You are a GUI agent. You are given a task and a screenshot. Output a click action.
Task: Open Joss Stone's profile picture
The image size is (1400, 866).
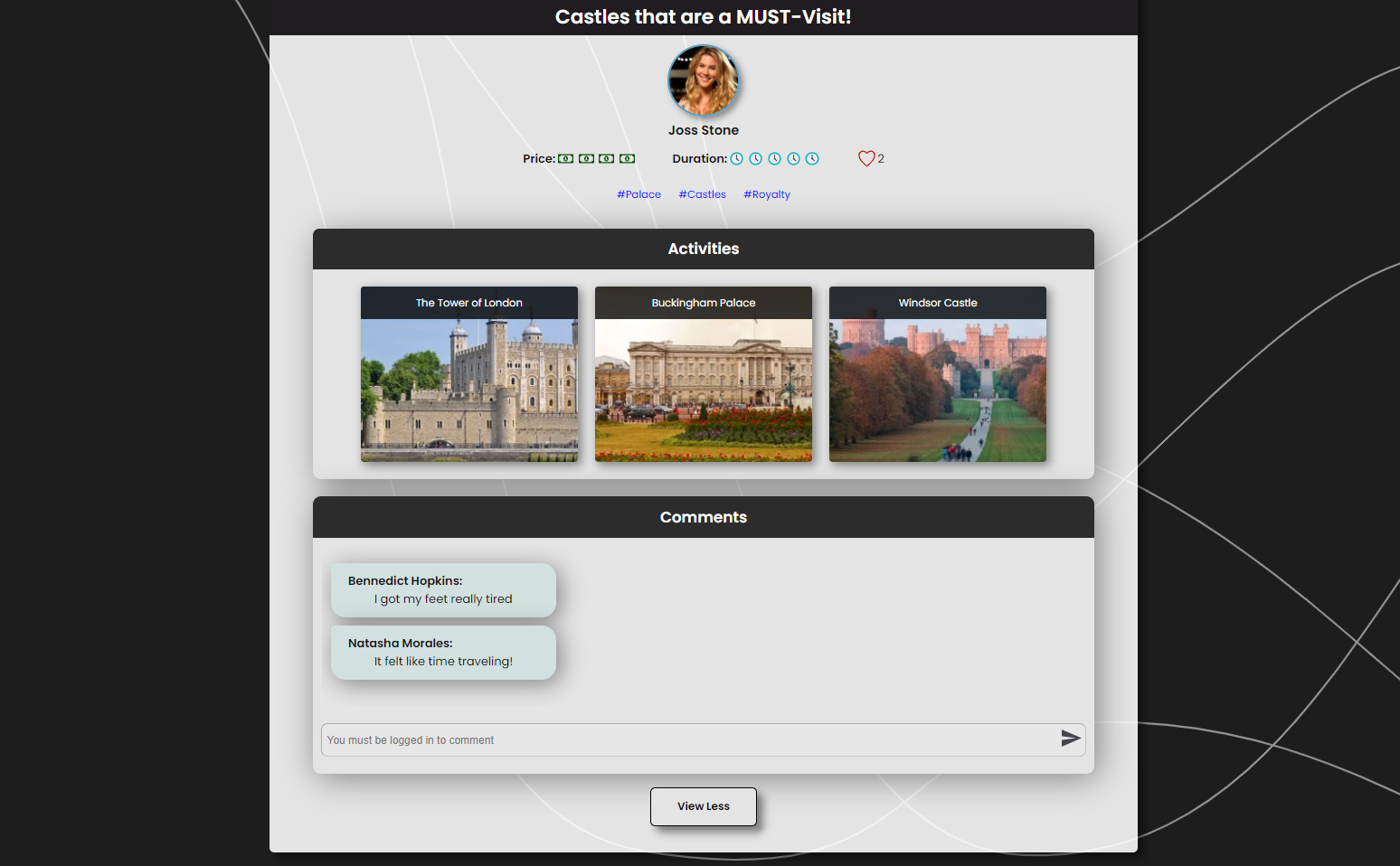pos(704,80)
